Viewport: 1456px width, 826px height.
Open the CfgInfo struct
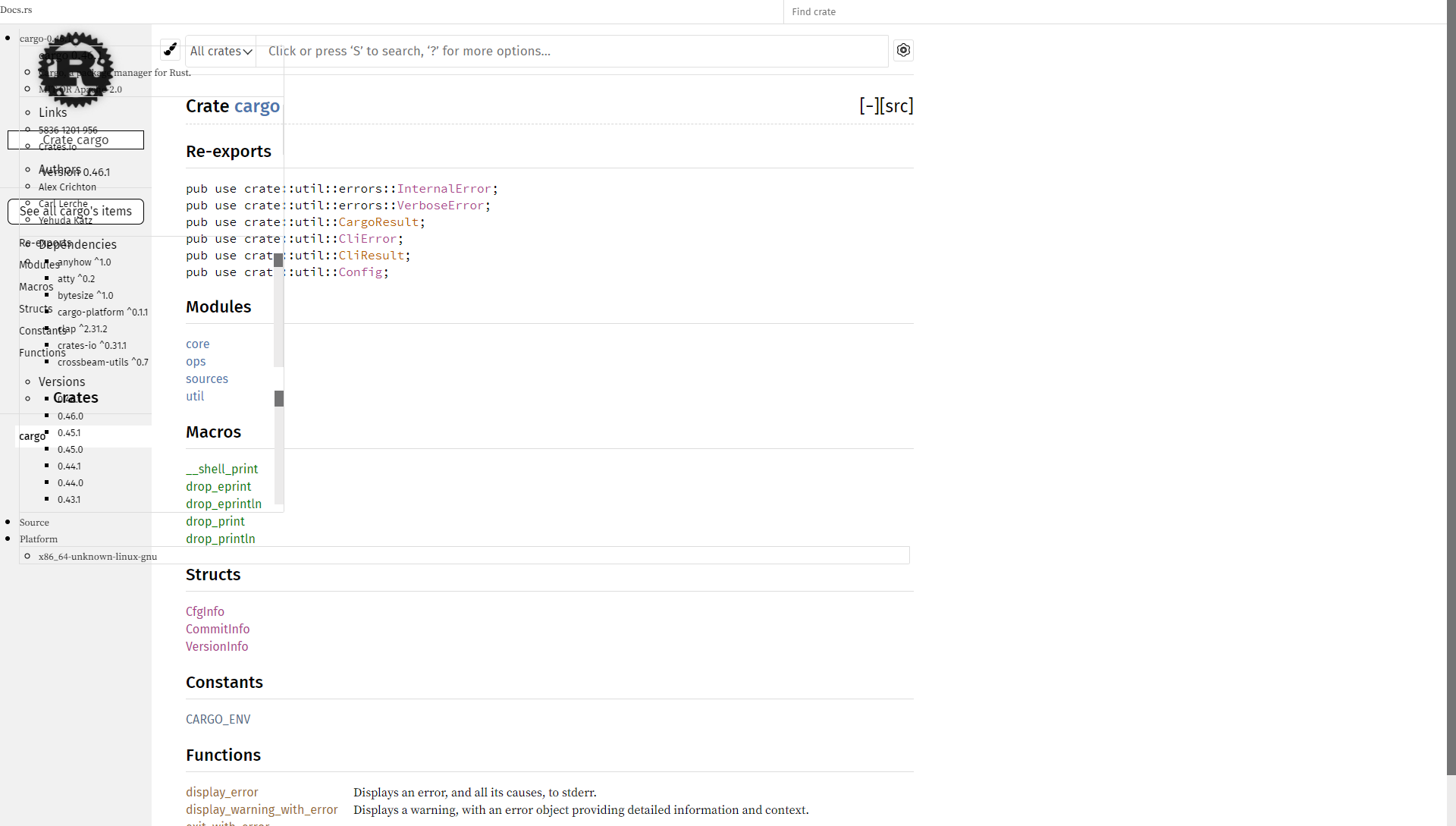[205, 611]
